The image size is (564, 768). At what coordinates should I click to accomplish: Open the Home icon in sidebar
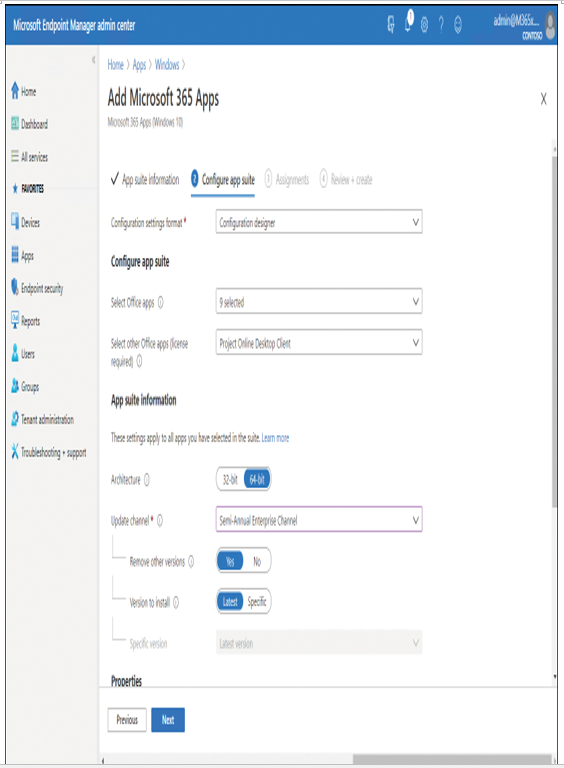15,91
